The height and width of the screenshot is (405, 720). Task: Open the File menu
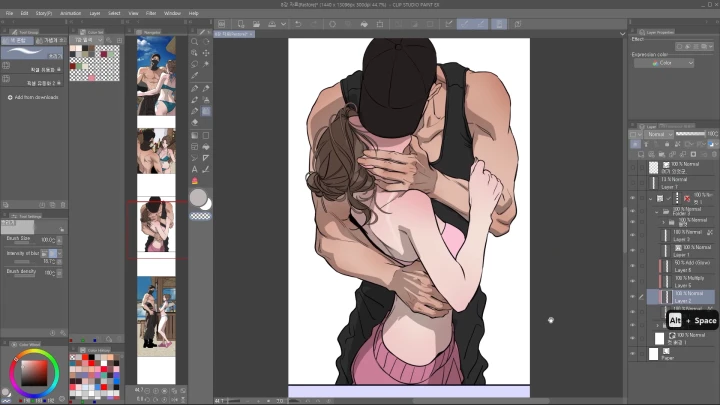[9, 13]
